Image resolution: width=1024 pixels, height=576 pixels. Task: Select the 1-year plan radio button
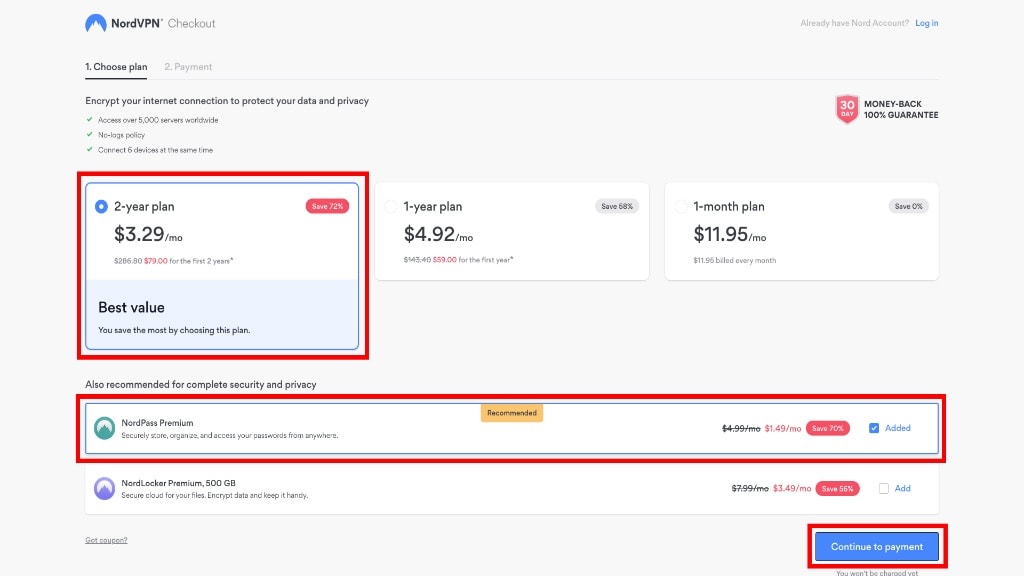tap(391, 206)
